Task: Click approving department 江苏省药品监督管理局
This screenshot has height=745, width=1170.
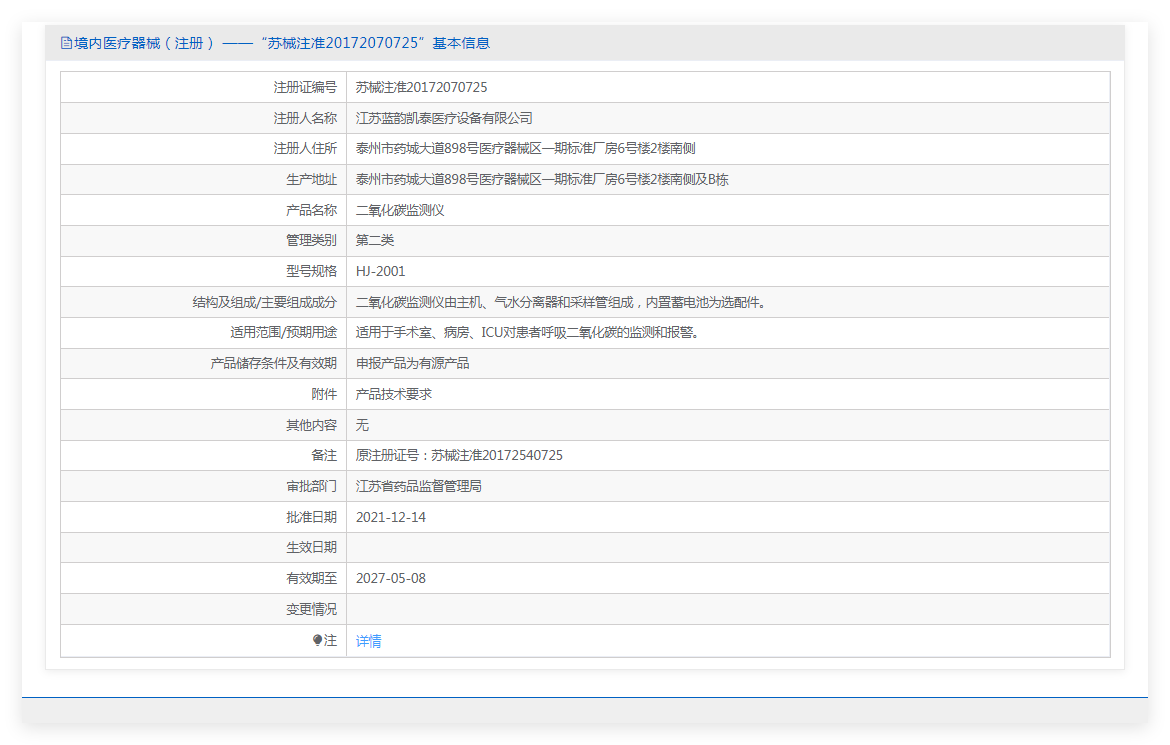Action: 419,486
